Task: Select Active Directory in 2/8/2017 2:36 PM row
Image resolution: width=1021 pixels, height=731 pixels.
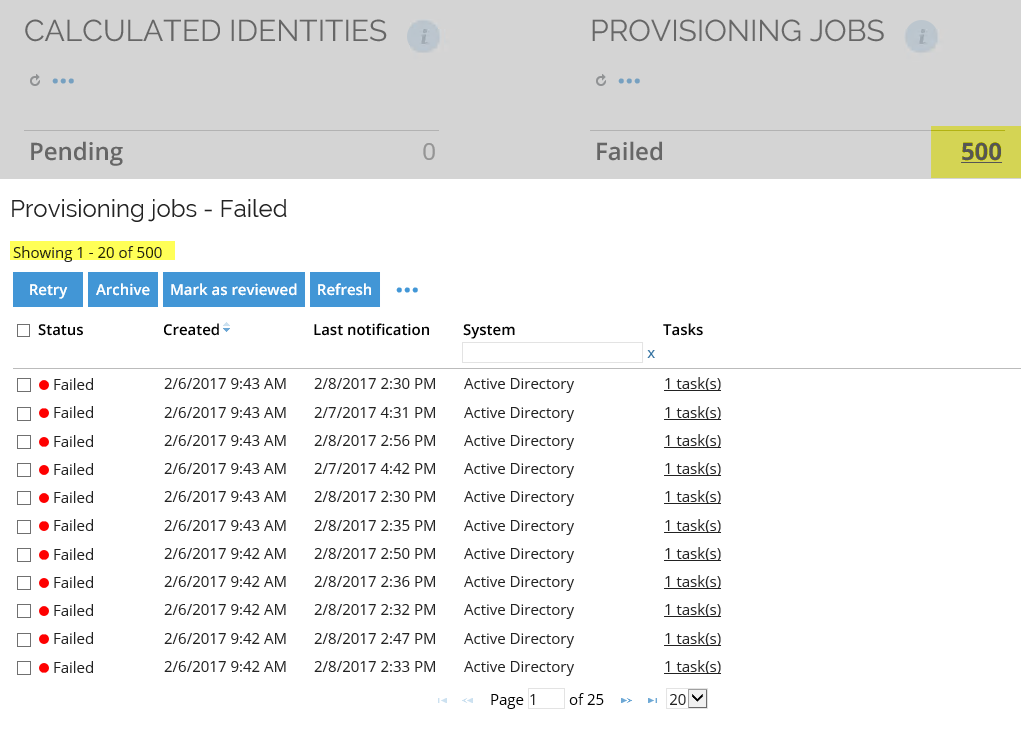Action: [519, 582]
